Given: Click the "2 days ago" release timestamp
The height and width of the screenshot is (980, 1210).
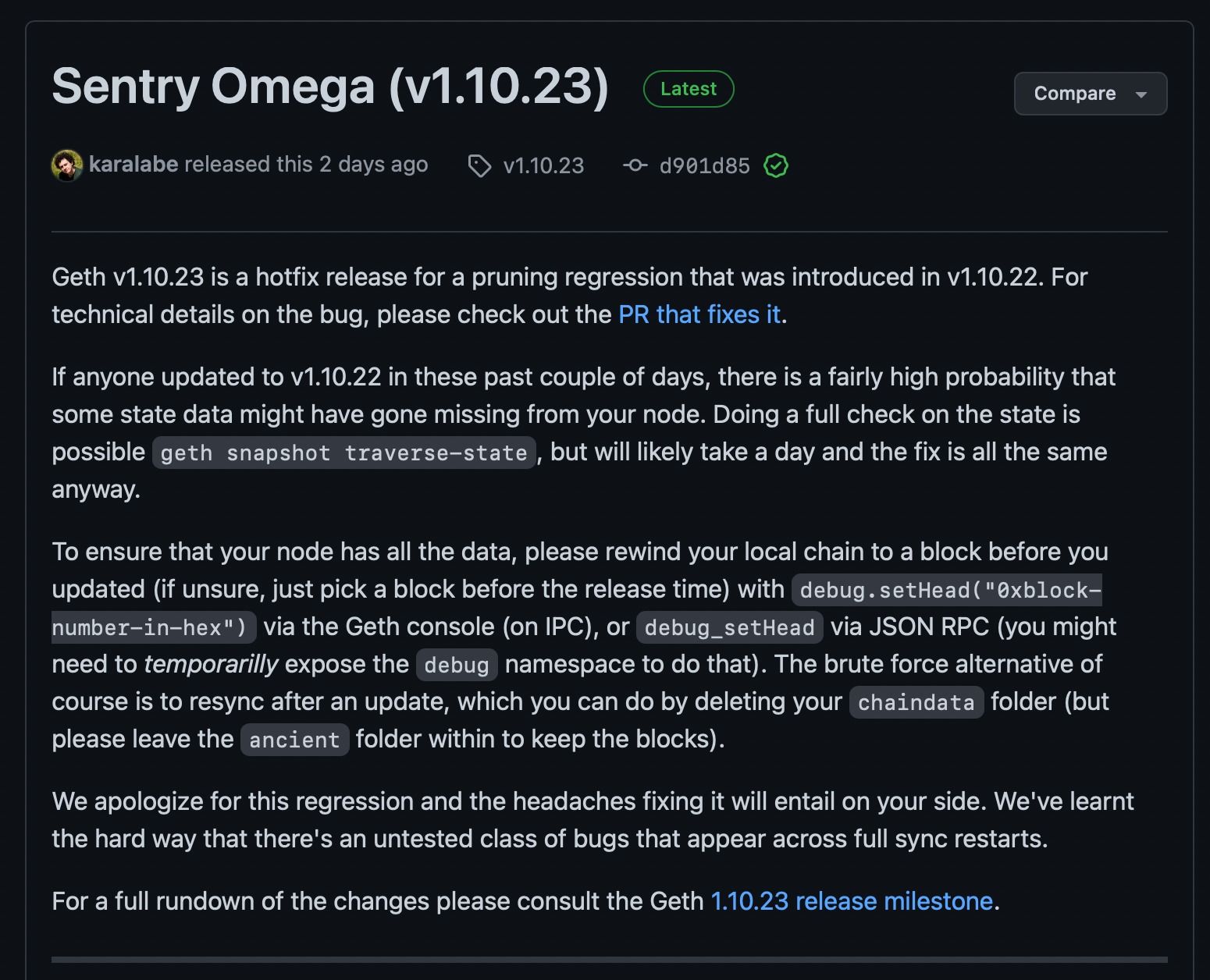Looking at the screenshot, I should click(x=373, y=165).
